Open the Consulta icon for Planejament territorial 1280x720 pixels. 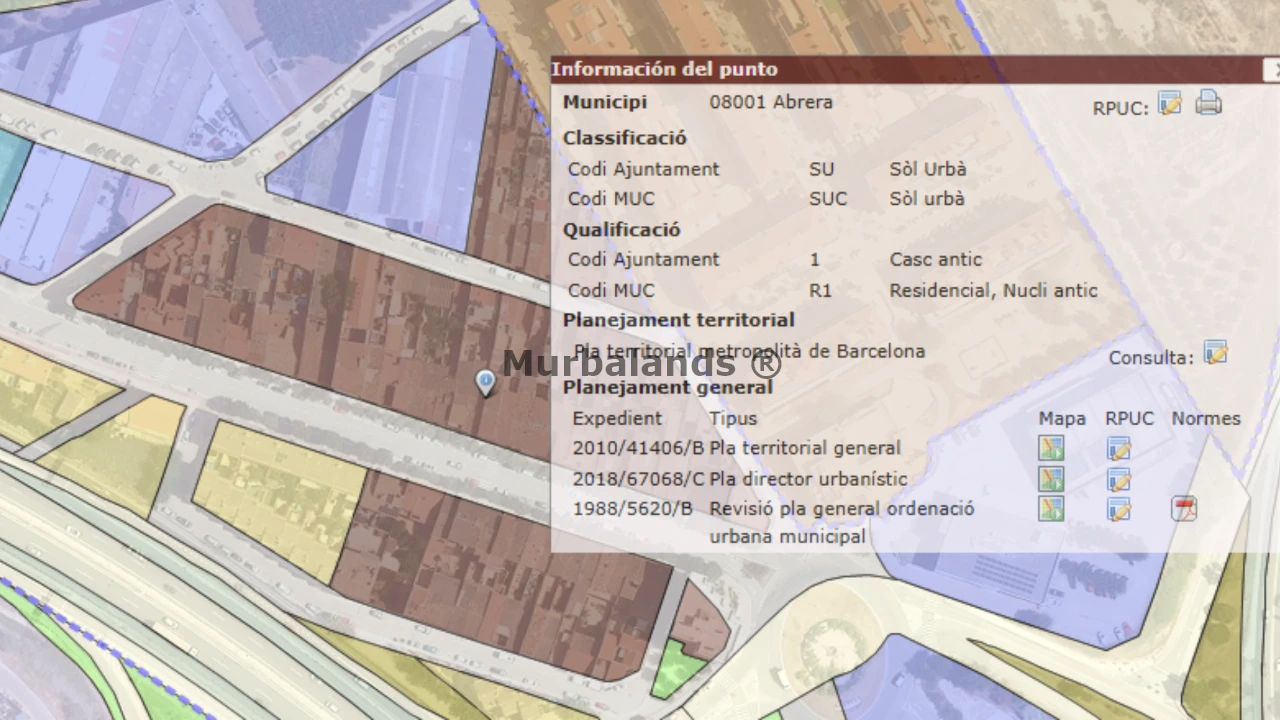click(1215, 353)
